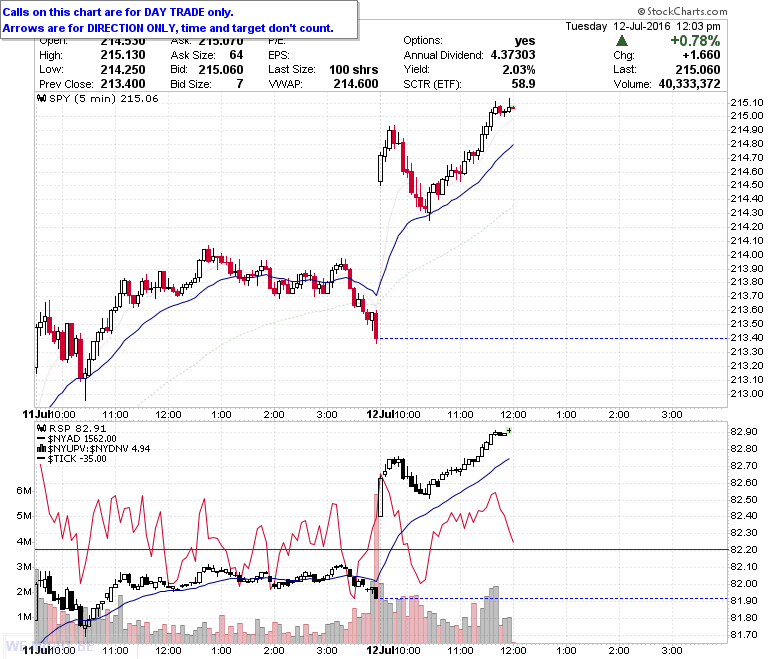Image resolution: width=780 pixels, height=659 pixels.
Task: Click the 11Jul date label under SPY chart
Action: [x=36, y=414]
